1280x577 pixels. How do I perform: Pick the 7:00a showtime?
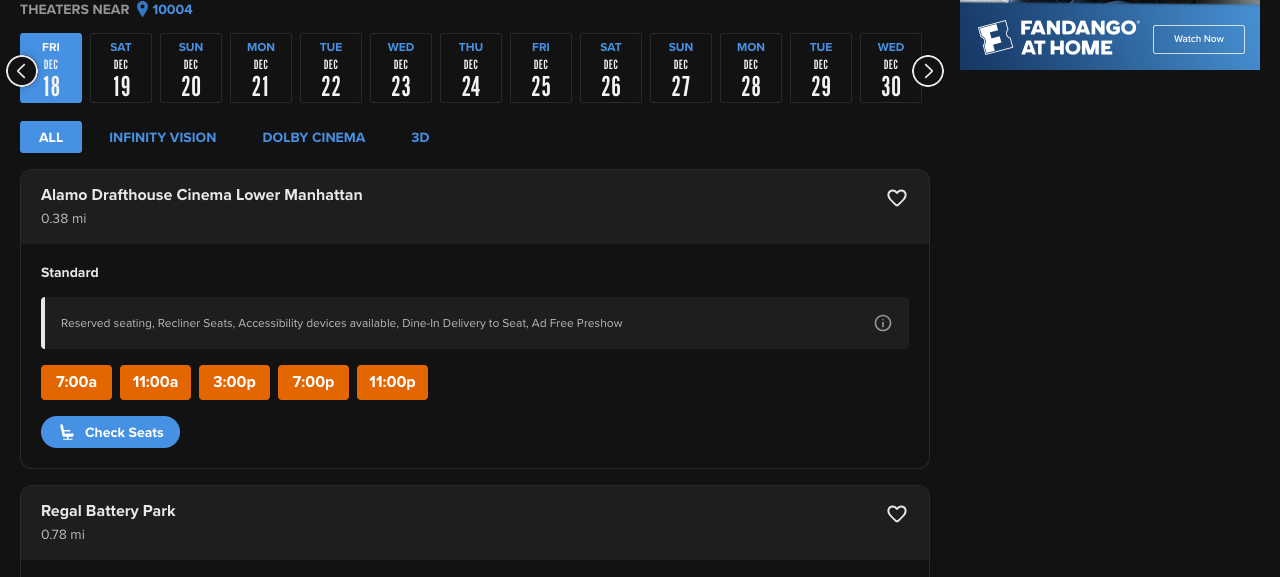coord(76,382)
